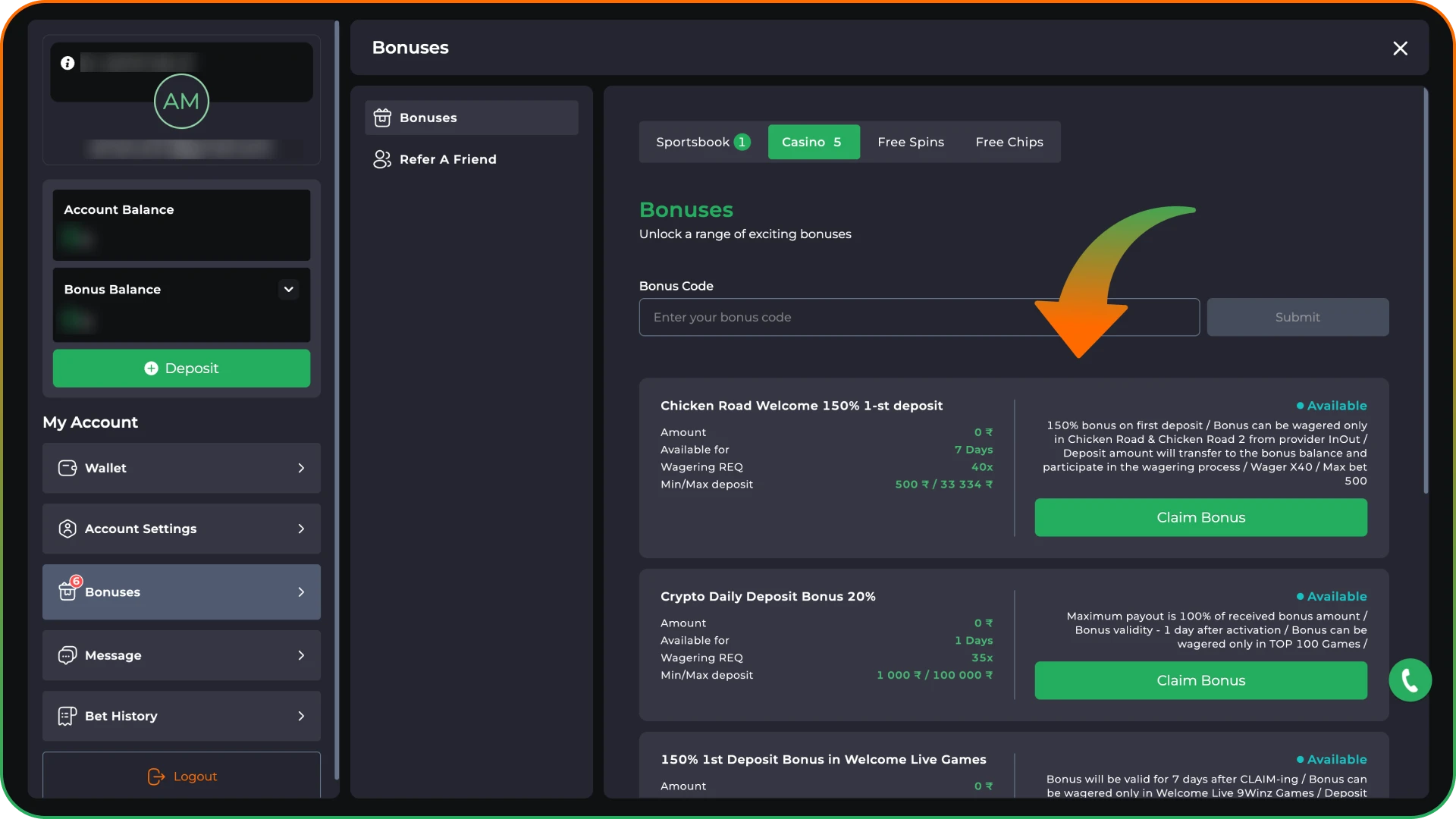Click the left sidebar scrollbar
Image resolution: width=1456 pixels, height=819 pixels.
337,400
